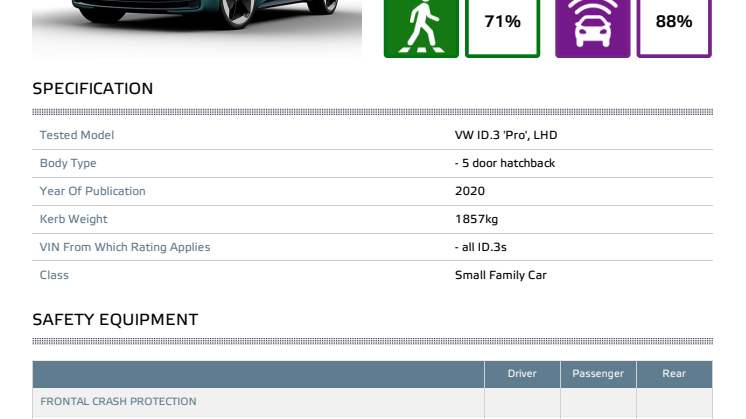Click the Class label
Screen dimensions: 746x419
[x=54, y=275]
